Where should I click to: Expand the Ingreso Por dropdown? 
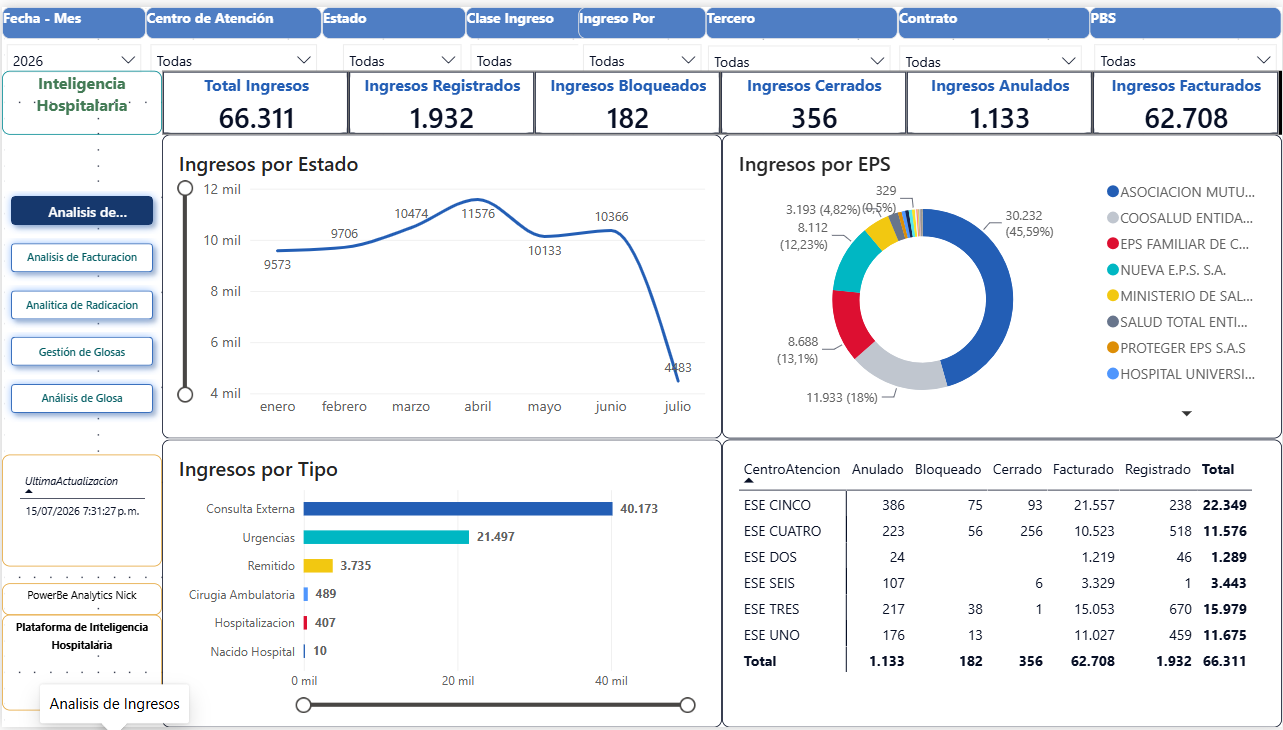(640, 60)
